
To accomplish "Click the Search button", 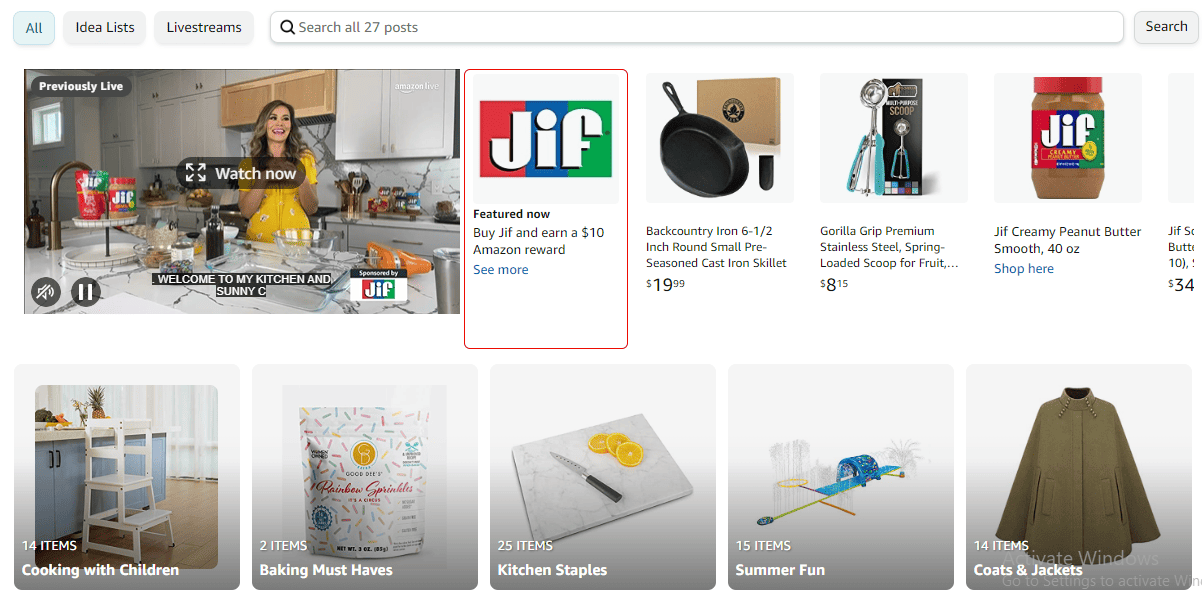I will point(1166,27).
